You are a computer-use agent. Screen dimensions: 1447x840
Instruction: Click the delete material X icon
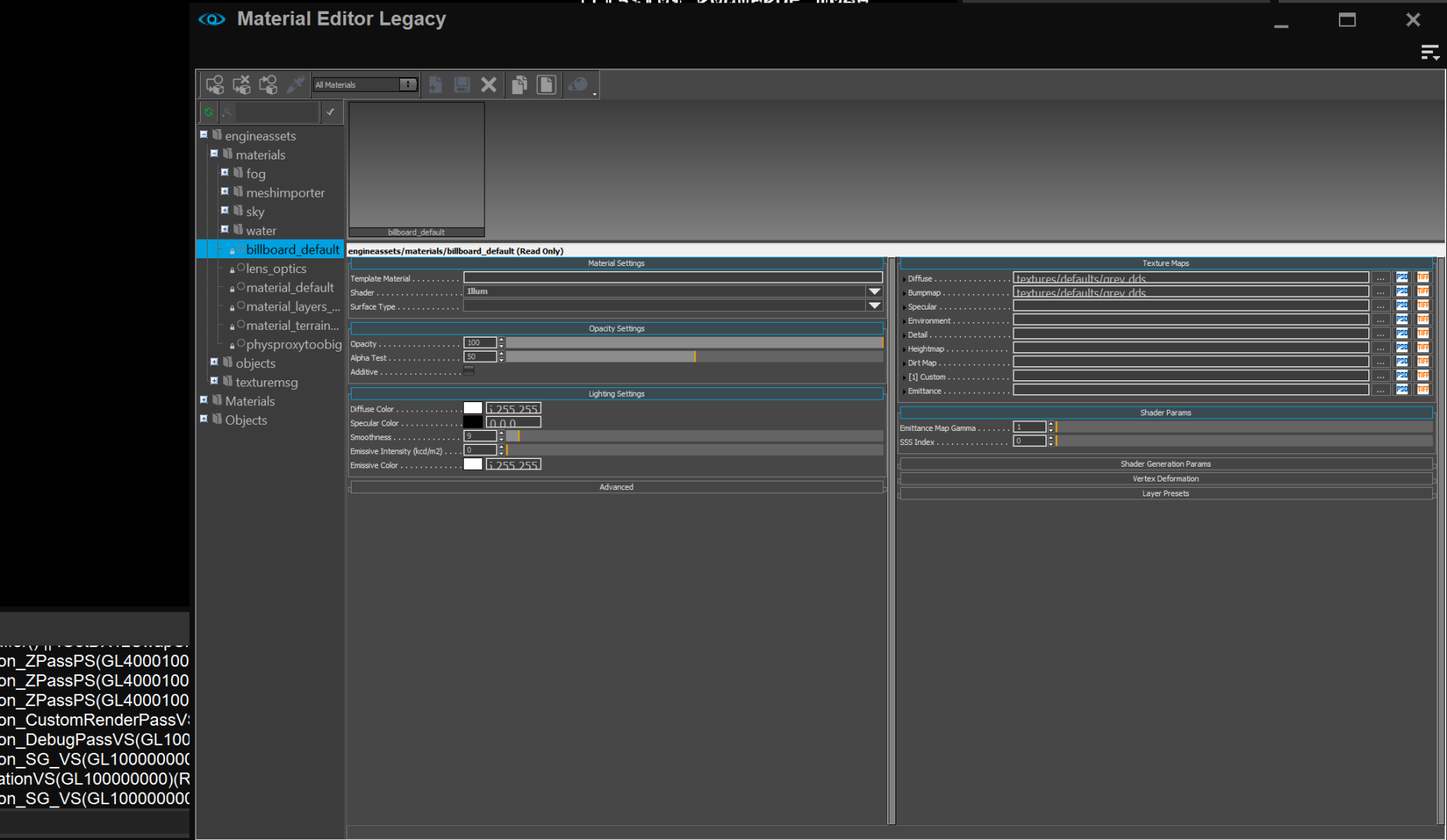(x=489, y=85)
